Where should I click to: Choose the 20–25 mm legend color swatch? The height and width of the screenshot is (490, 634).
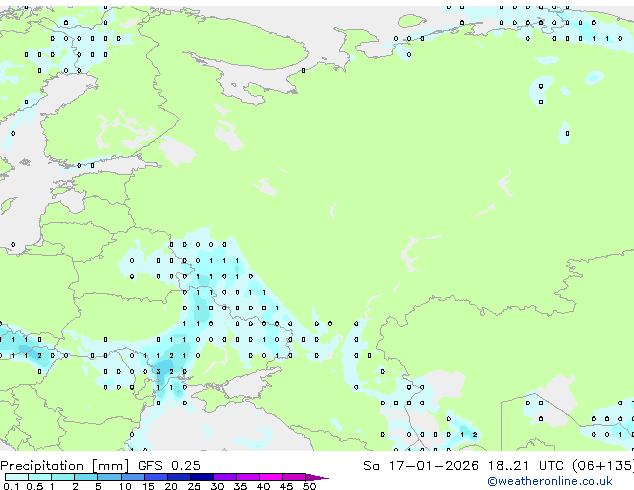179,477
